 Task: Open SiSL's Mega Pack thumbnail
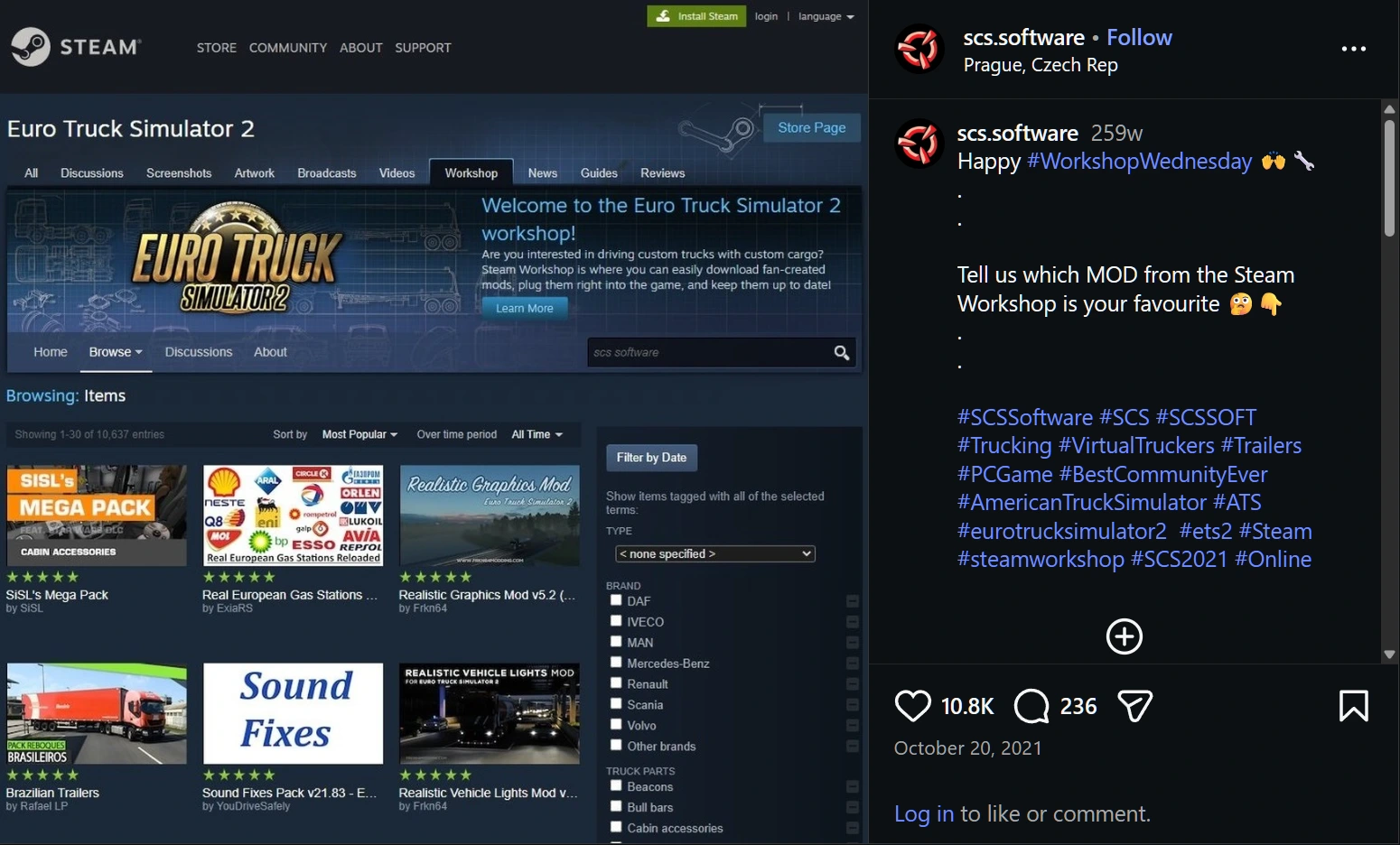(x=97, y=515)
